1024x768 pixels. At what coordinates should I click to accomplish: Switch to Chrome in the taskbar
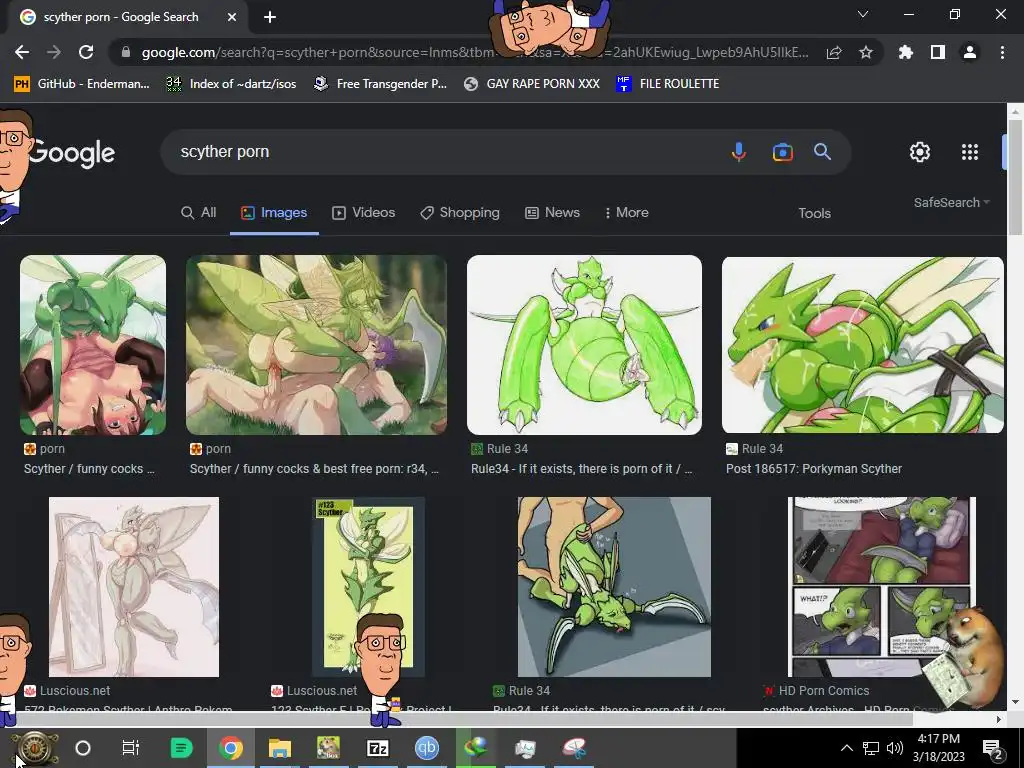[x=231, y=748]
